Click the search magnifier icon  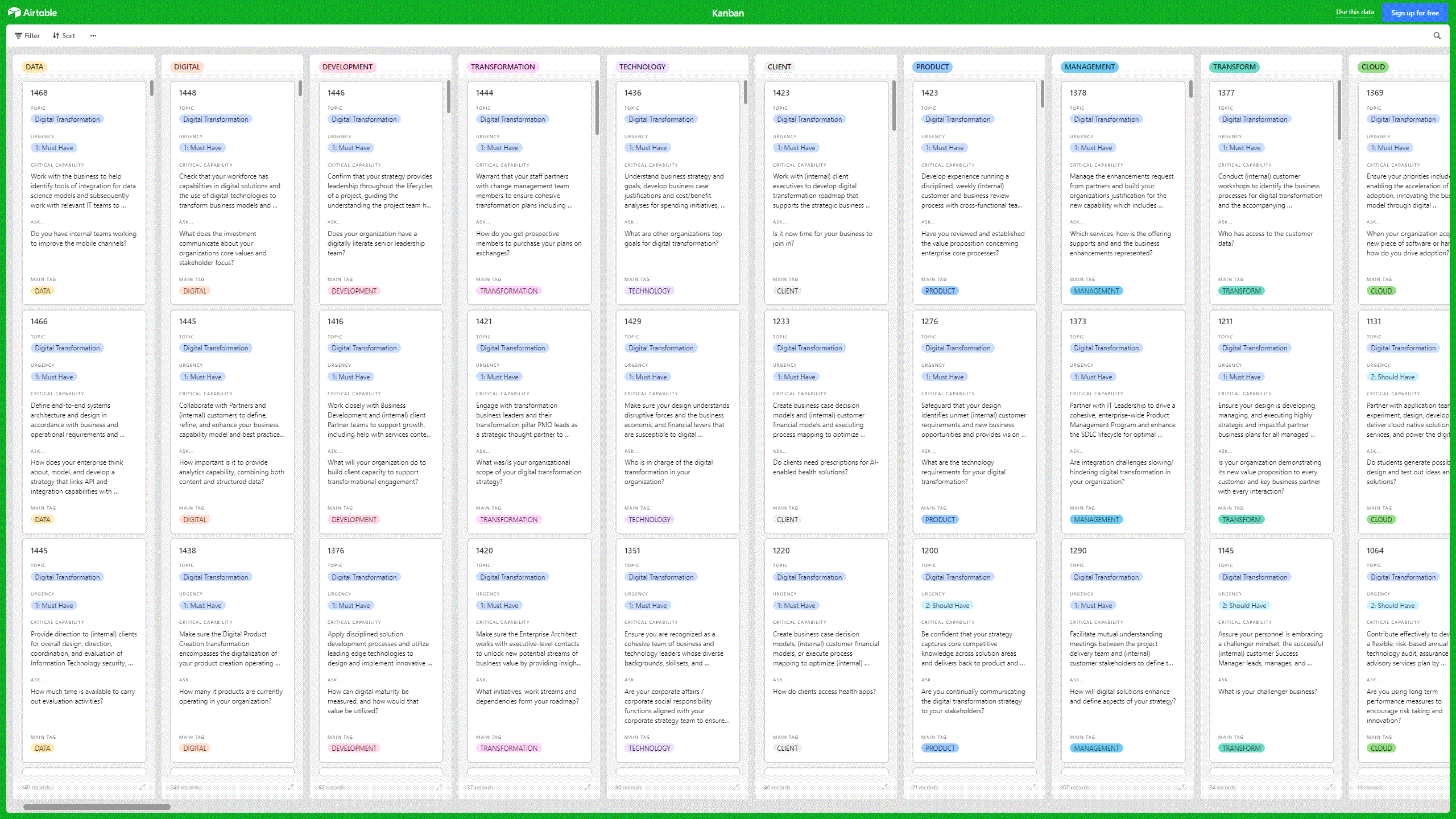coord(1437,35)
